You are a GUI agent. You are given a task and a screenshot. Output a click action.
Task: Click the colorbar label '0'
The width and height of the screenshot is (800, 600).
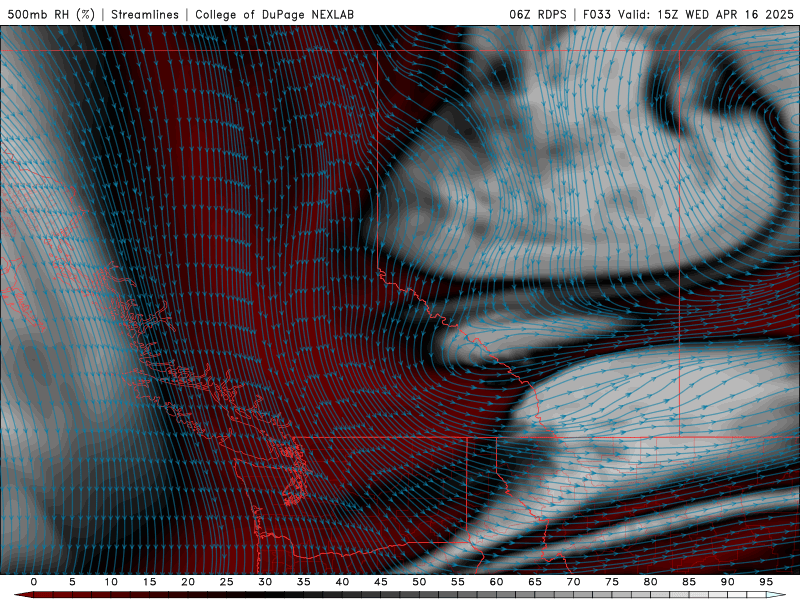click(34, 582)
